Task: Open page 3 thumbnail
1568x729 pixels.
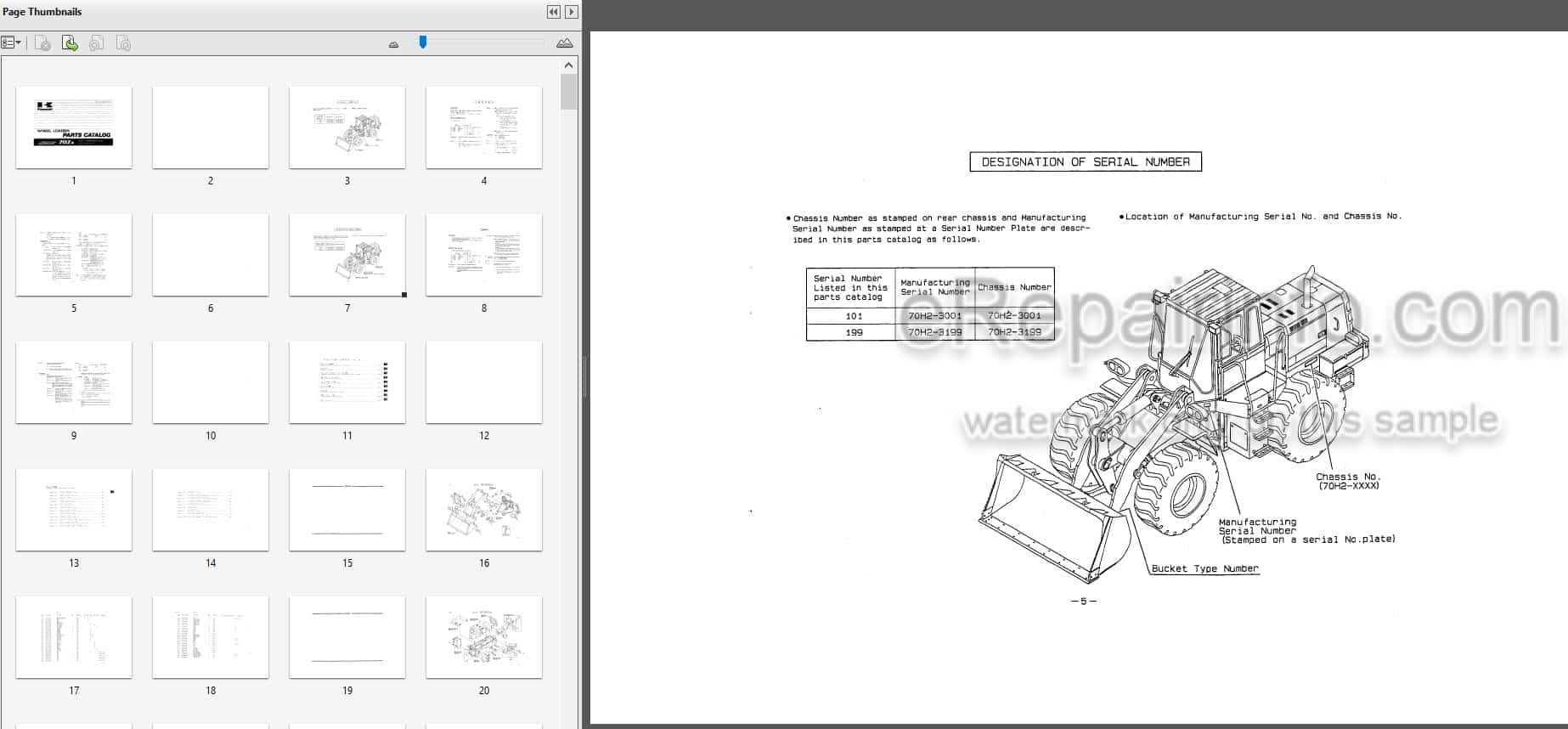Action: click(x=347, y=127)
